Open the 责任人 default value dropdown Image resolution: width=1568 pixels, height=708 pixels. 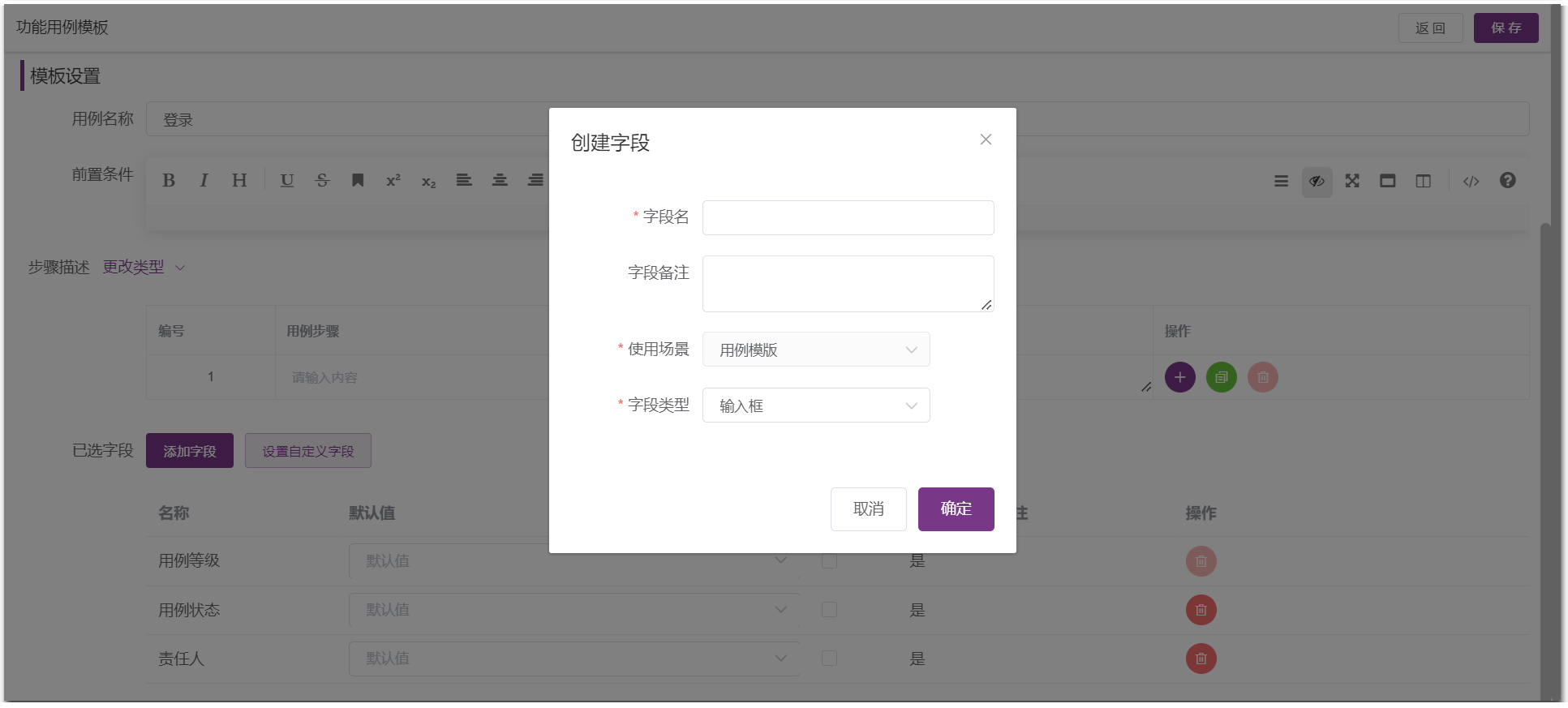click(x=574, y=659)
